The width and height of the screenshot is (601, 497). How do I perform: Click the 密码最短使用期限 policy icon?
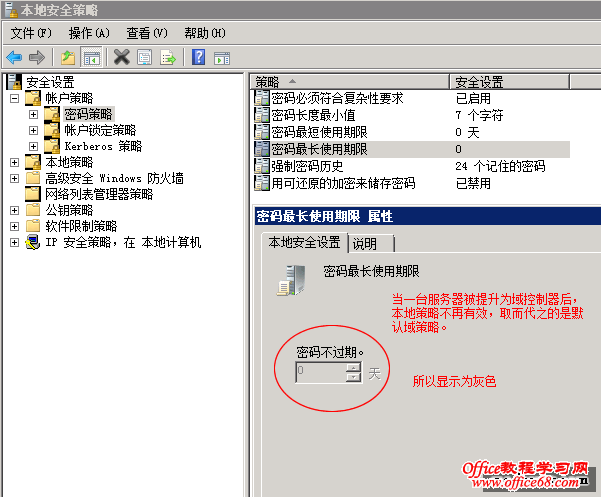click(262, 132)
